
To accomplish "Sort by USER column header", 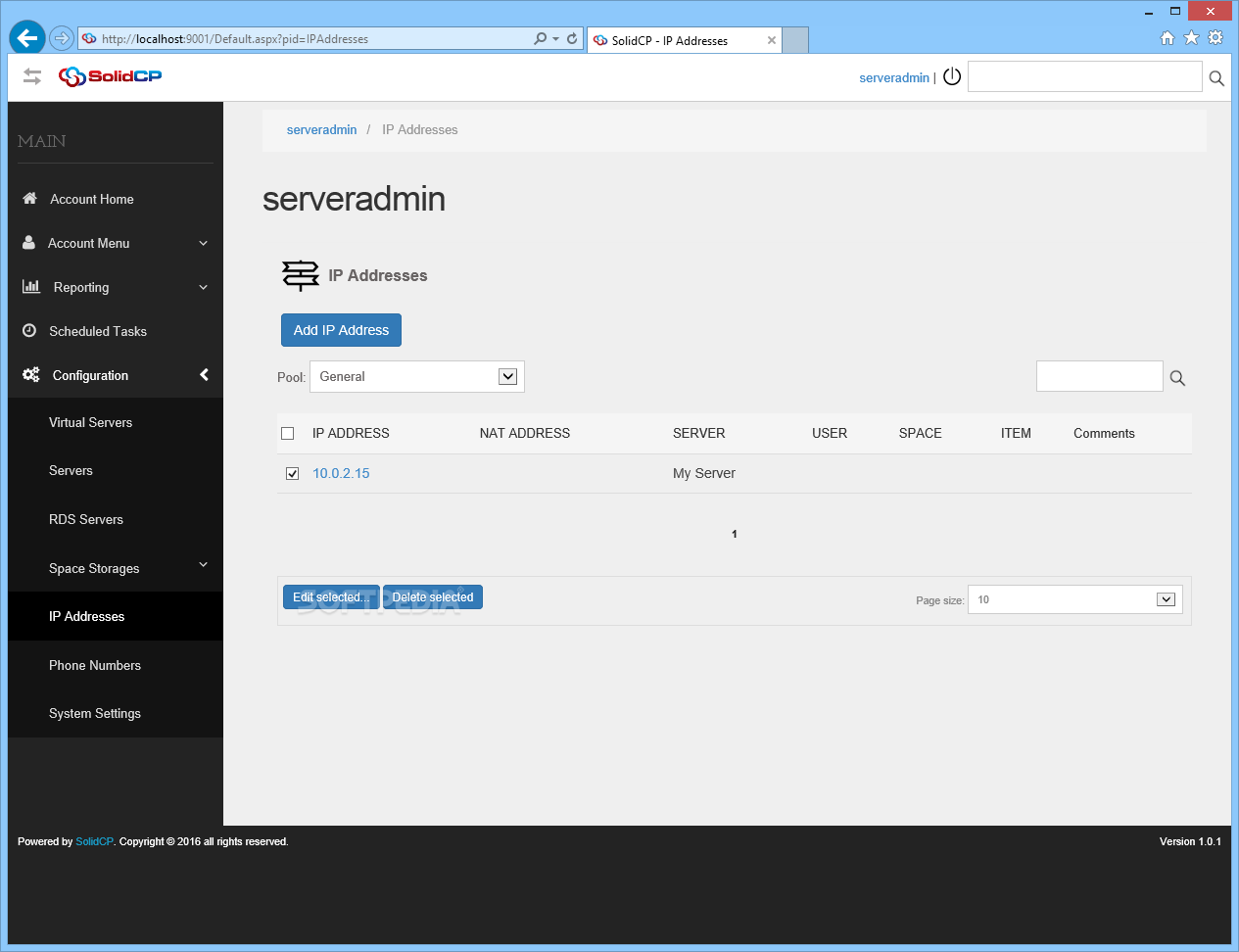I will click(830, 433).
